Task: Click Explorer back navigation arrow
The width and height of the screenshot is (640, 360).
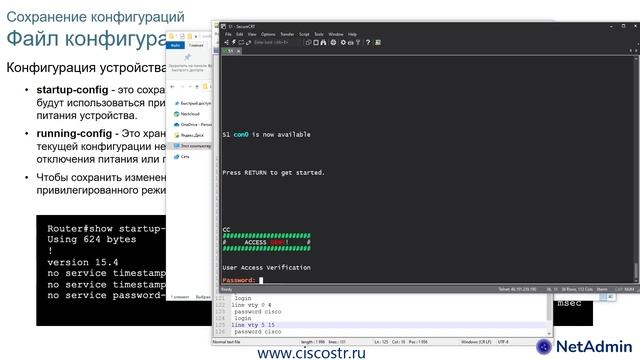Action: [x=172, y=87]
